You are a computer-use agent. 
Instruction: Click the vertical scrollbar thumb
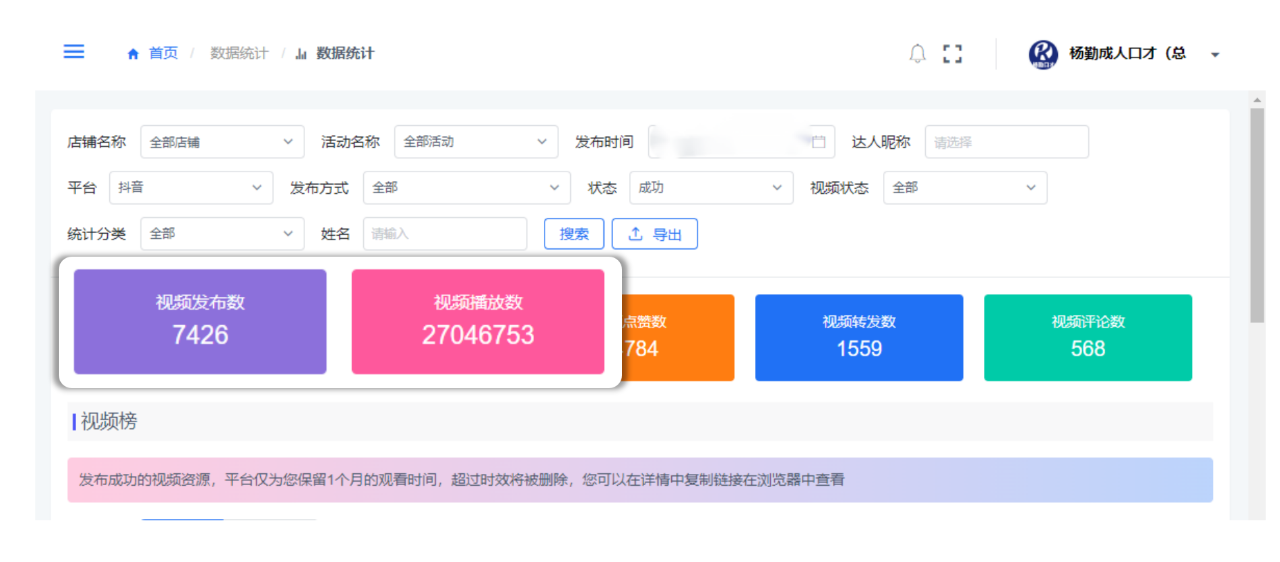click(x=1257, y=215)
